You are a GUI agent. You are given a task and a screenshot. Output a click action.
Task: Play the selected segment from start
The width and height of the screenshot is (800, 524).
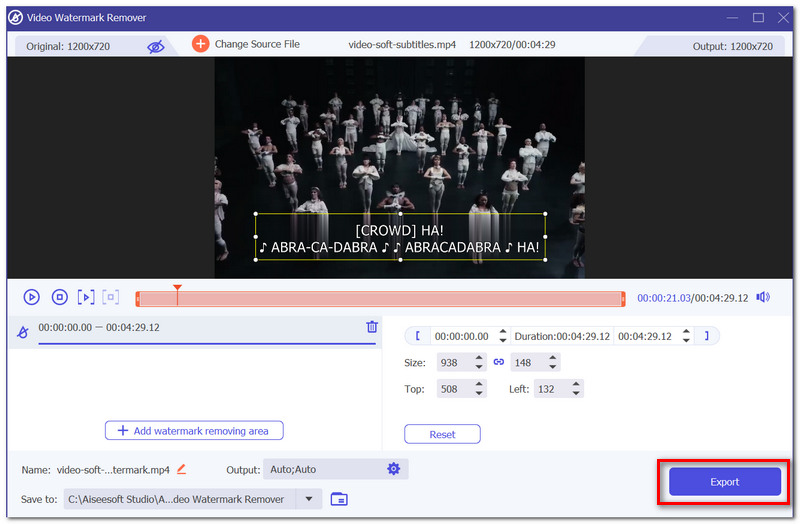[86, 297]
